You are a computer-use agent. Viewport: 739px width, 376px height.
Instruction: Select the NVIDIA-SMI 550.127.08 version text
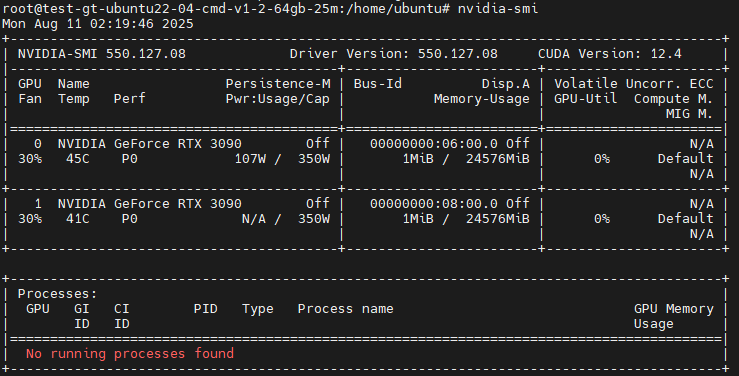click(102, 54)
